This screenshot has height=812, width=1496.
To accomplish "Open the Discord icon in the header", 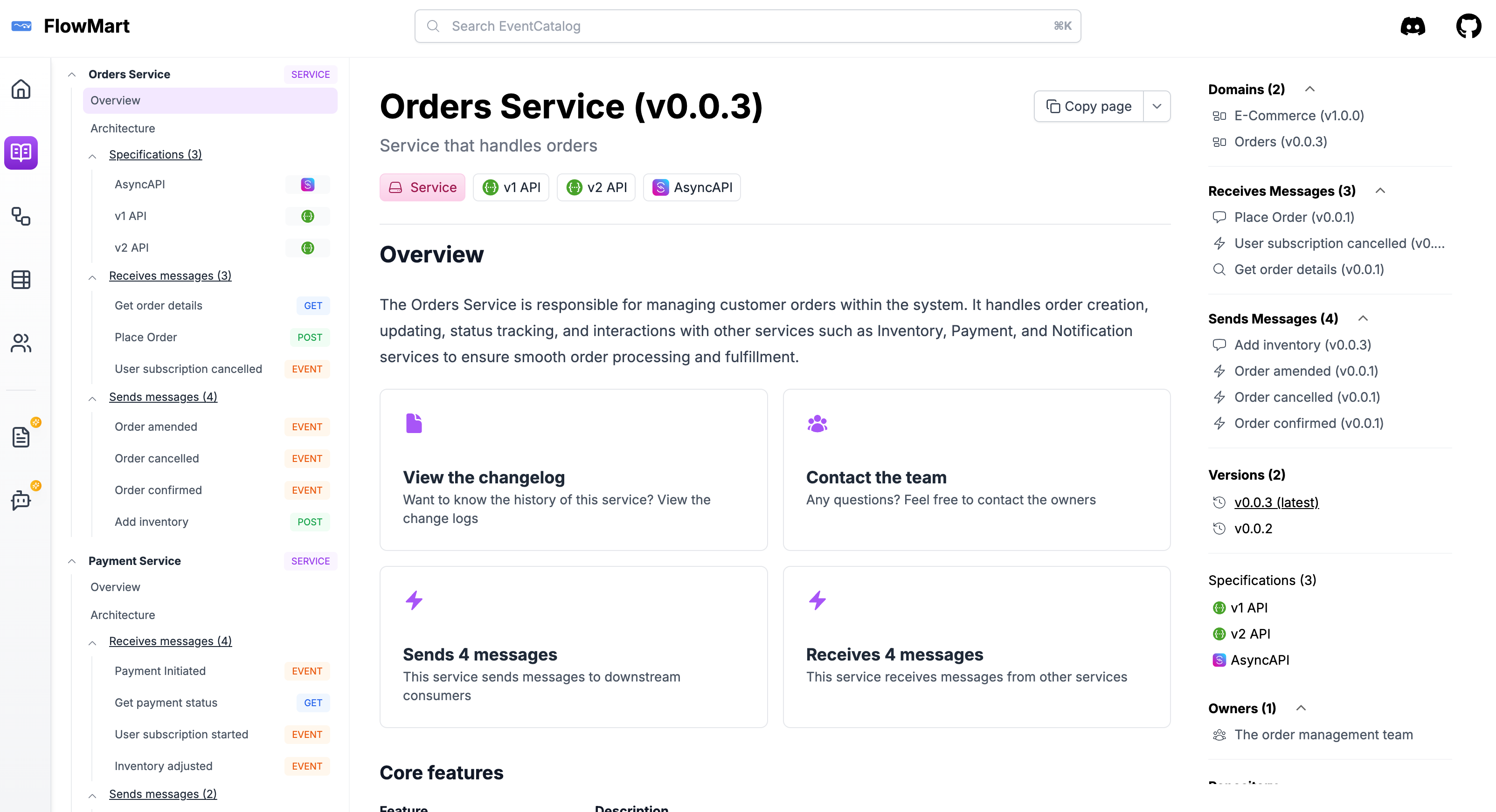I will coord(1413,26).
